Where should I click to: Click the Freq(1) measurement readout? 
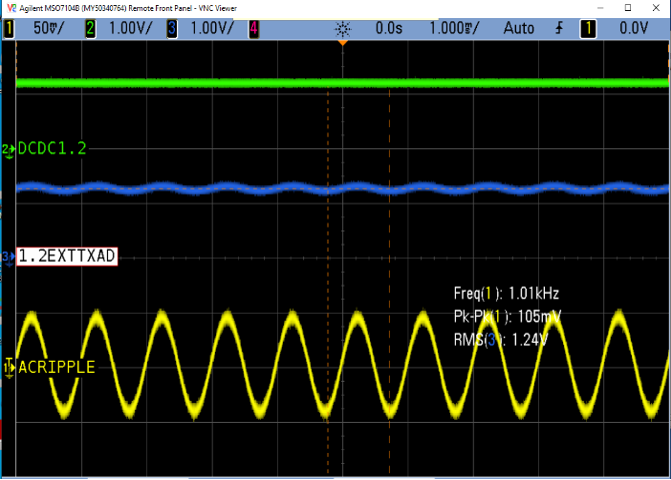coord(506,294)
